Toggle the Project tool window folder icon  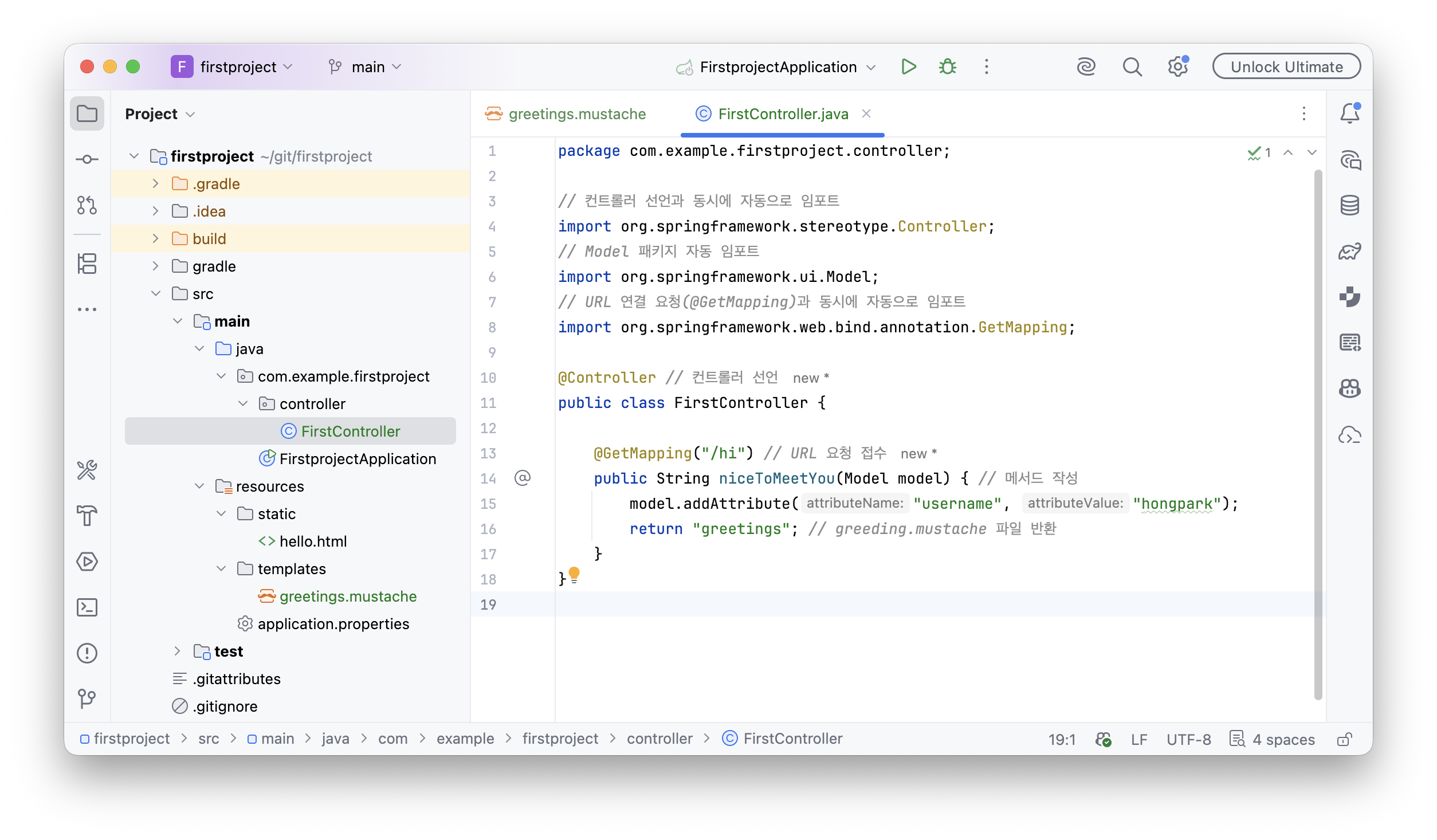(x=87, y=113)
